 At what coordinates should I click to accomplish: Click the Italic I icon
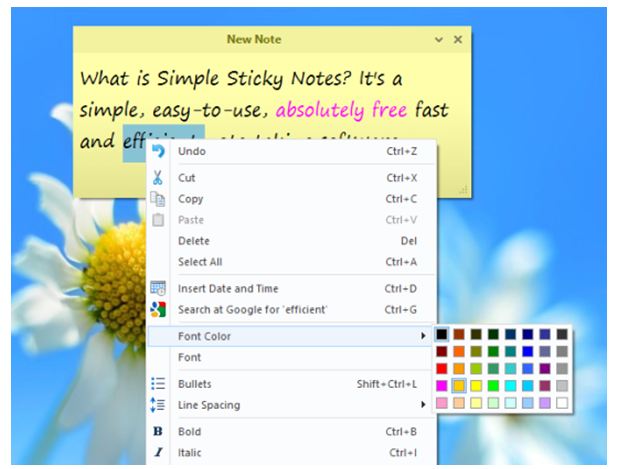pos(158,452)
